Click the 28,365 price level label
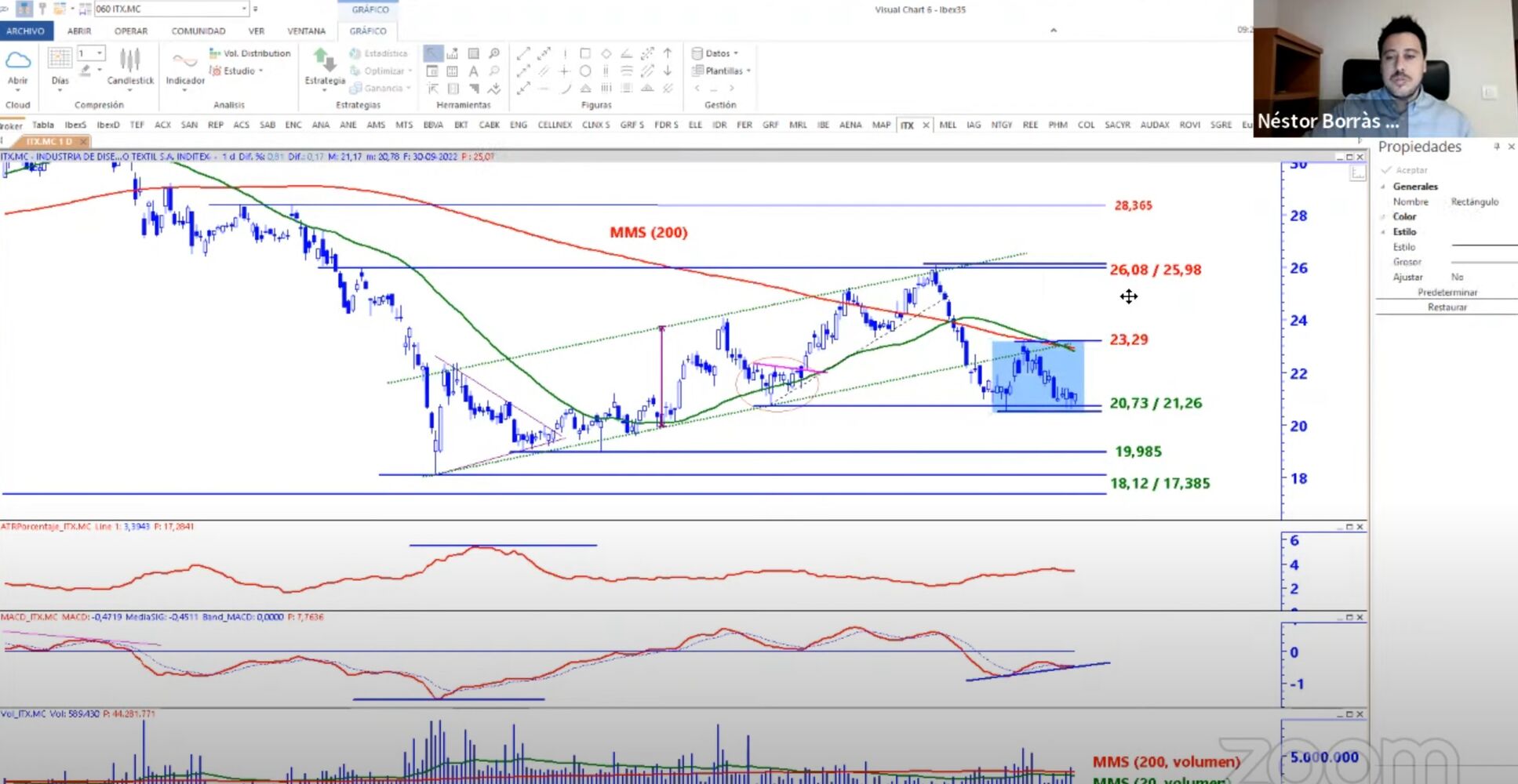This screenshot has width=1518, height=784. tap(1134, 205)
